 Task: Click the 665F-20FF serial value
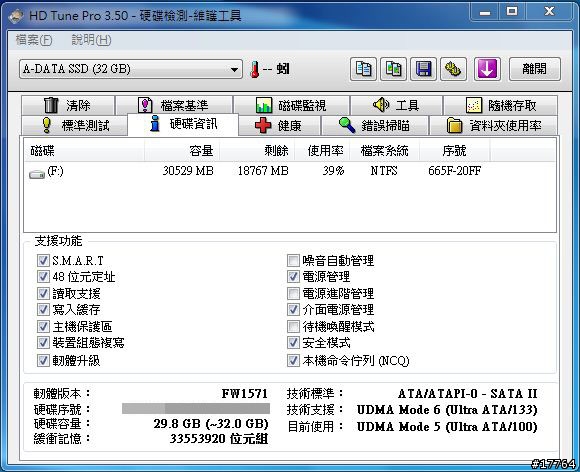coord(455,171)
